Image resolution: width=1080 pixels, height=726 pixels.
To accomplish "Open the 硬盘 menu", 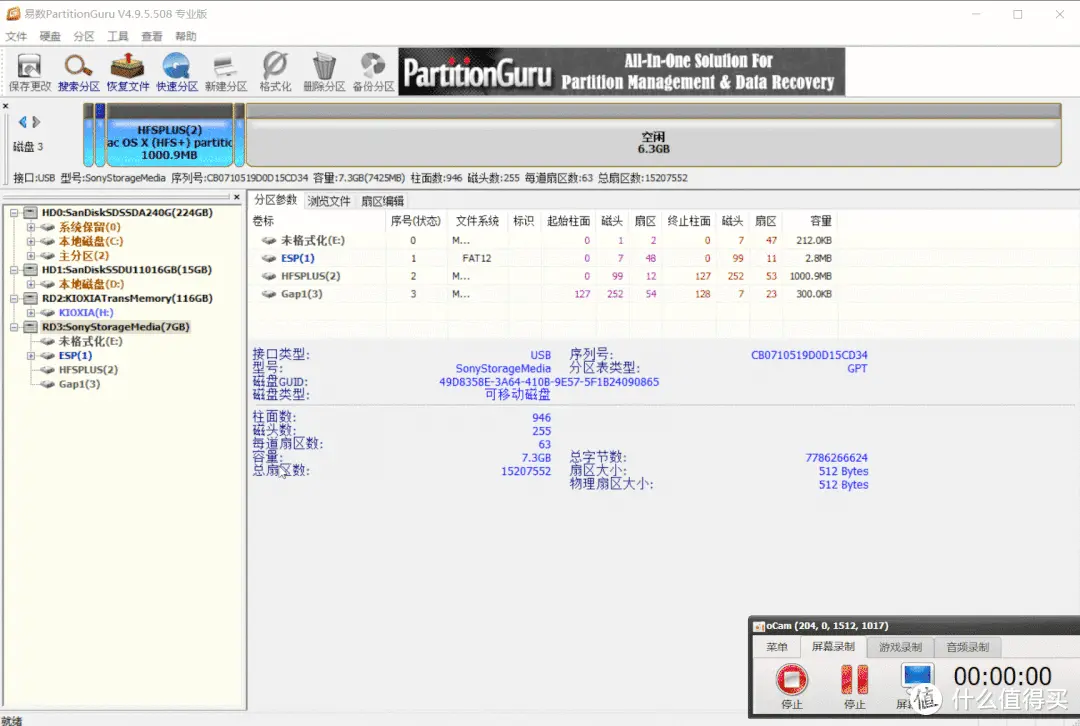I will click(x=50, y=37).
